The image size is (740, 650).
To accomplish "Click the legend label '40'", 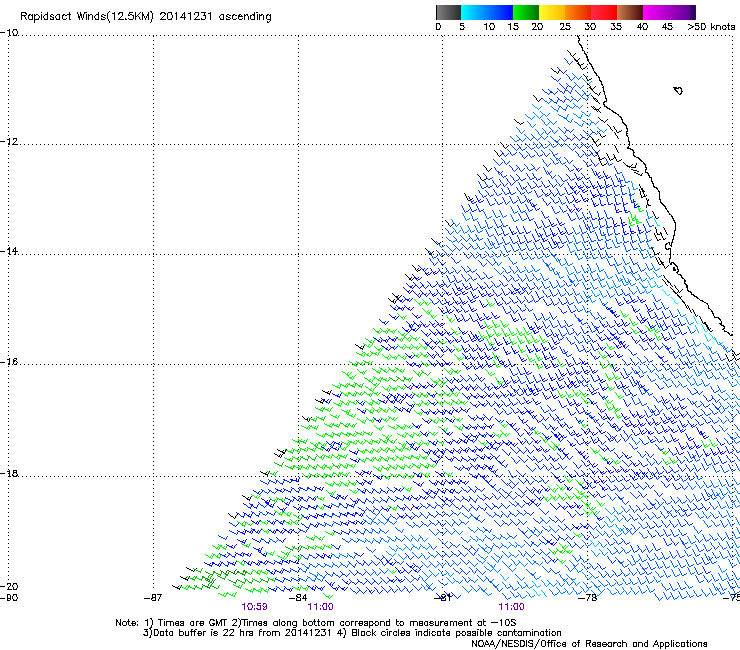I will pos(642,27).
